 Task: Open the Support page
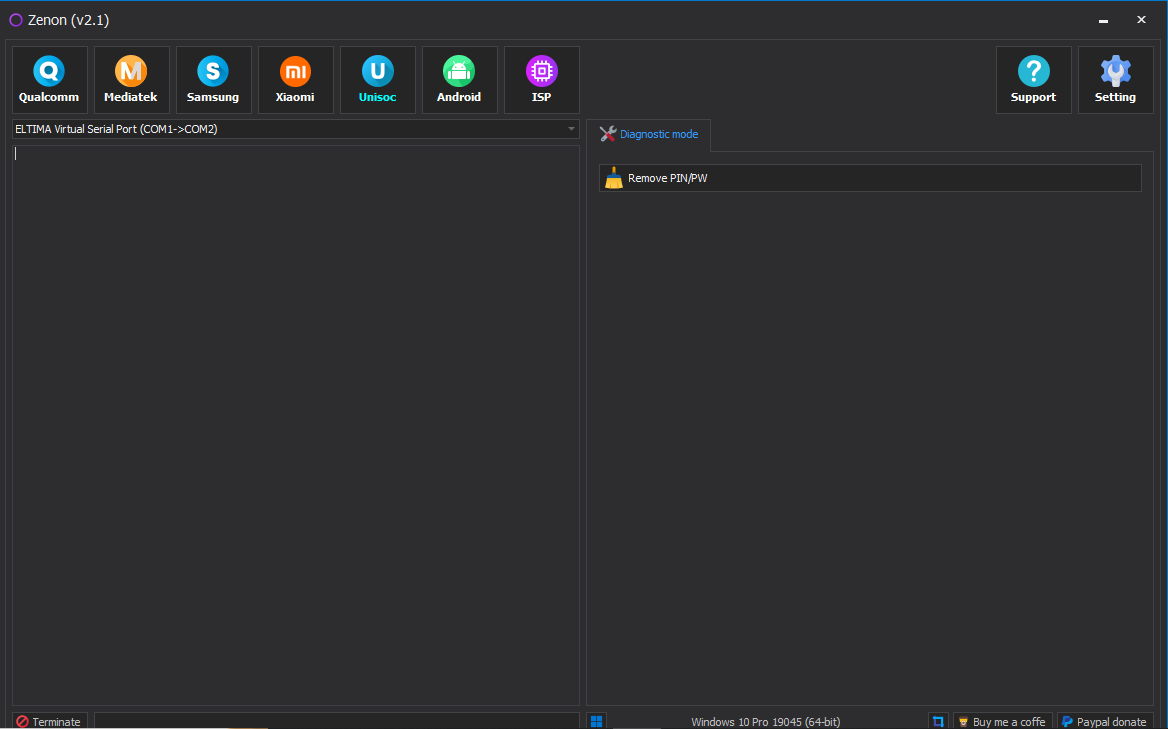pyautogui.click(x=1033, y=80)
